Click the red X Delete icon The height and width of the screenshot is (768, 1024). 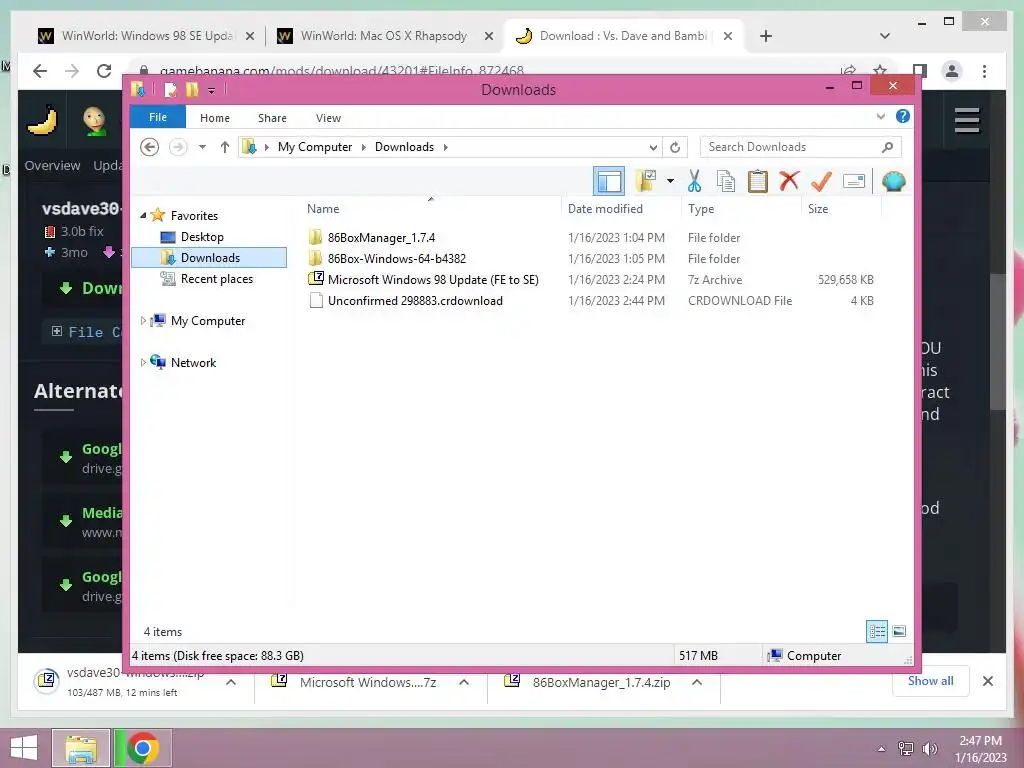(x=790, y=180)
